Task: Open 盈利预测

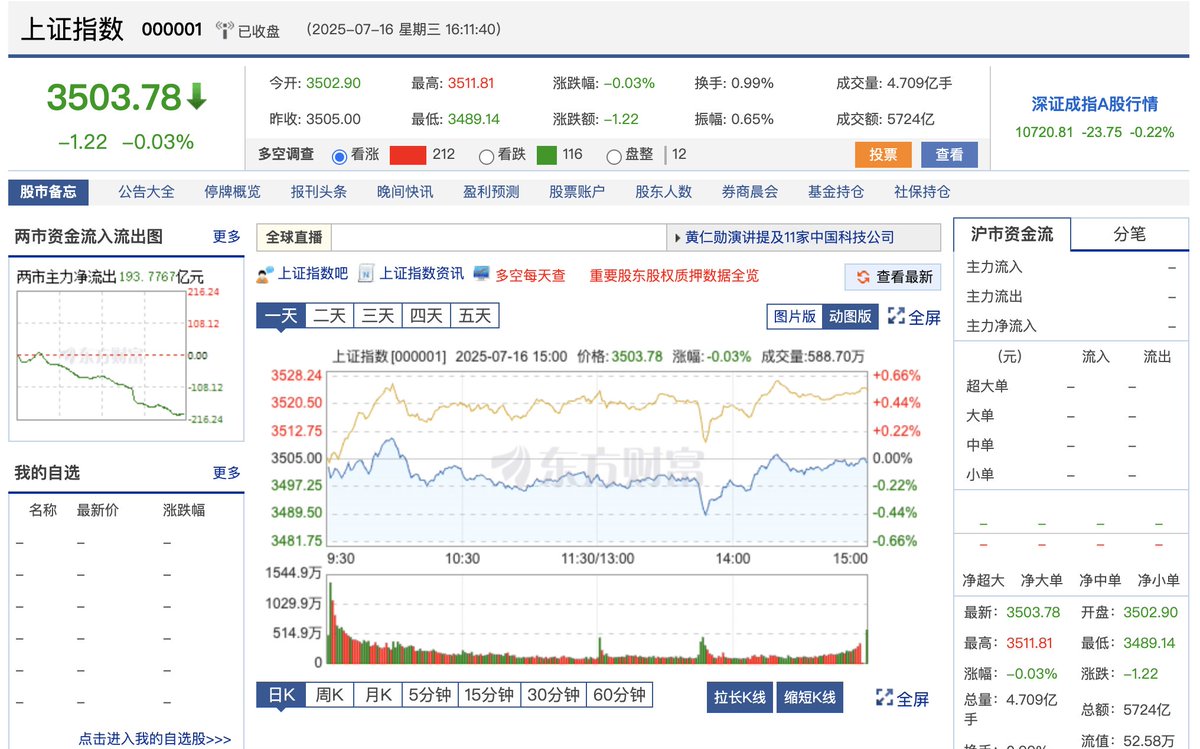Action: click(x=491, y=192)
